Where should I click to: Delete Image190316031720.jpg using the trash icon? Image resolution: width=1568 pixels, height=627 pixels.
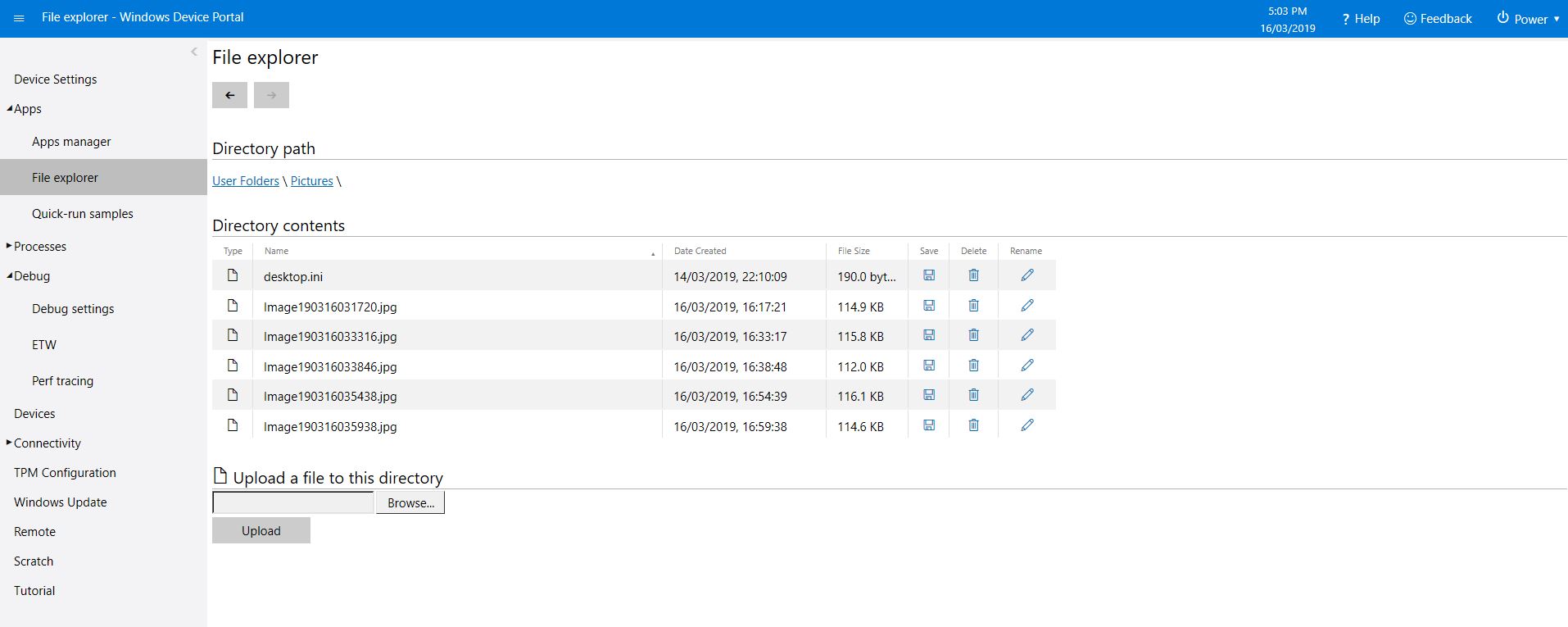pos(973,306)
